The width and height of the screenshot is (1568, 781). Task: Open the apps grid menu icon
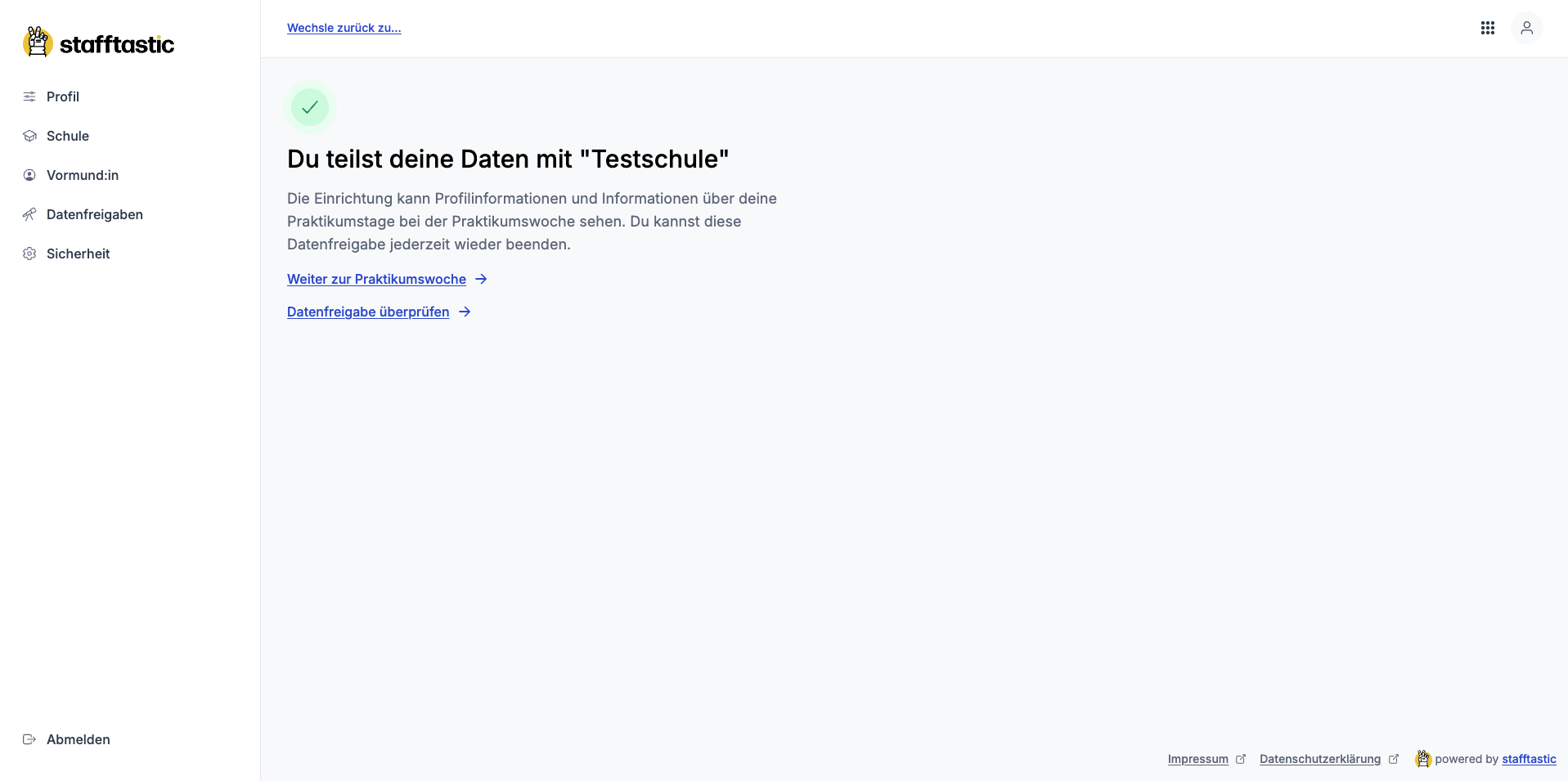click(x=1487, y=28)
